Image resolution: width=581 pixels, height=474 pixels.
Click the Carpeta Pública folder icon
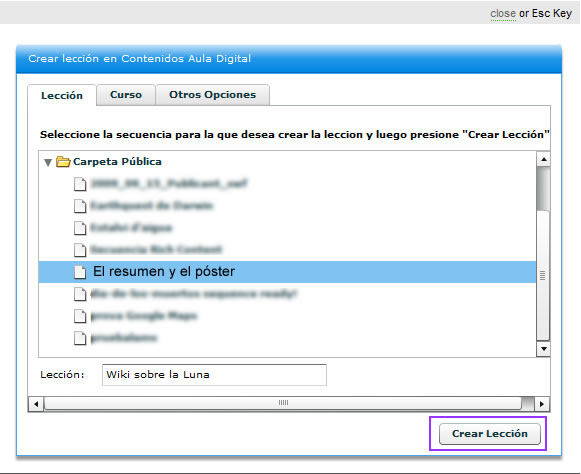coord(63,162)
